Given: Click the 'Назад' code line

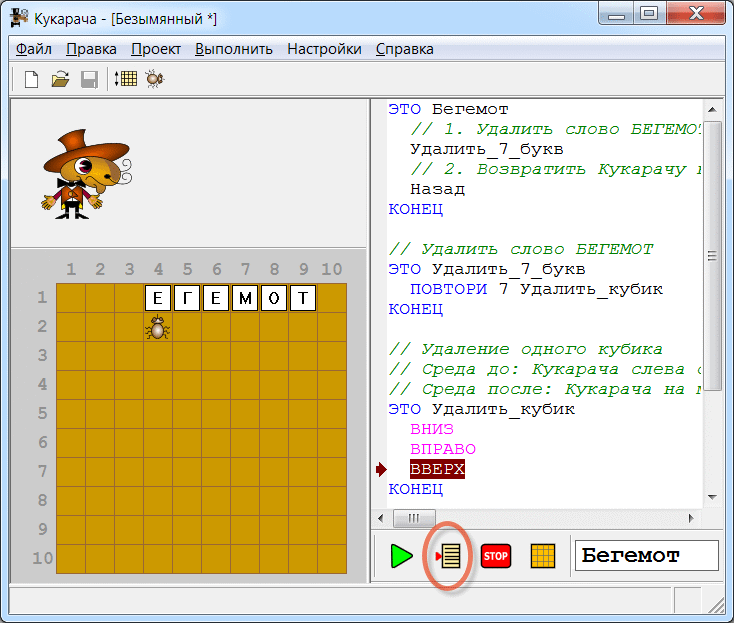Looking at the screenshot, I should tap(437, 190).
